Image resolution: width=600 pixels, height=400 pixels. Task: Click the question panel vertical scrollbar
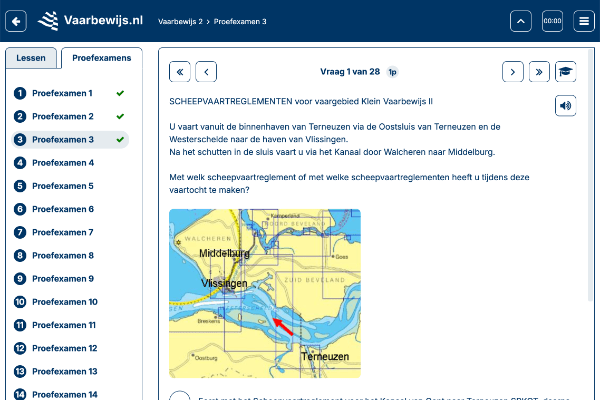[x=591, y=176]
